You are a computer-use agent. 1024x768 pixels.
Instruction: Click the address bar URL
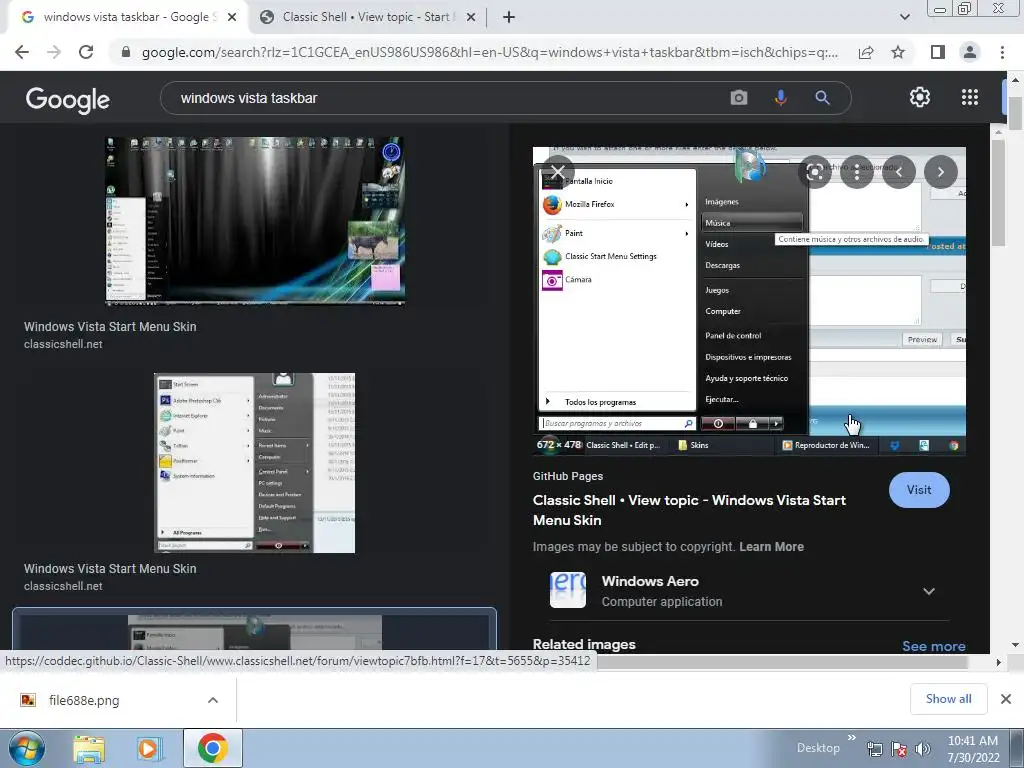[x=490, y=52]
